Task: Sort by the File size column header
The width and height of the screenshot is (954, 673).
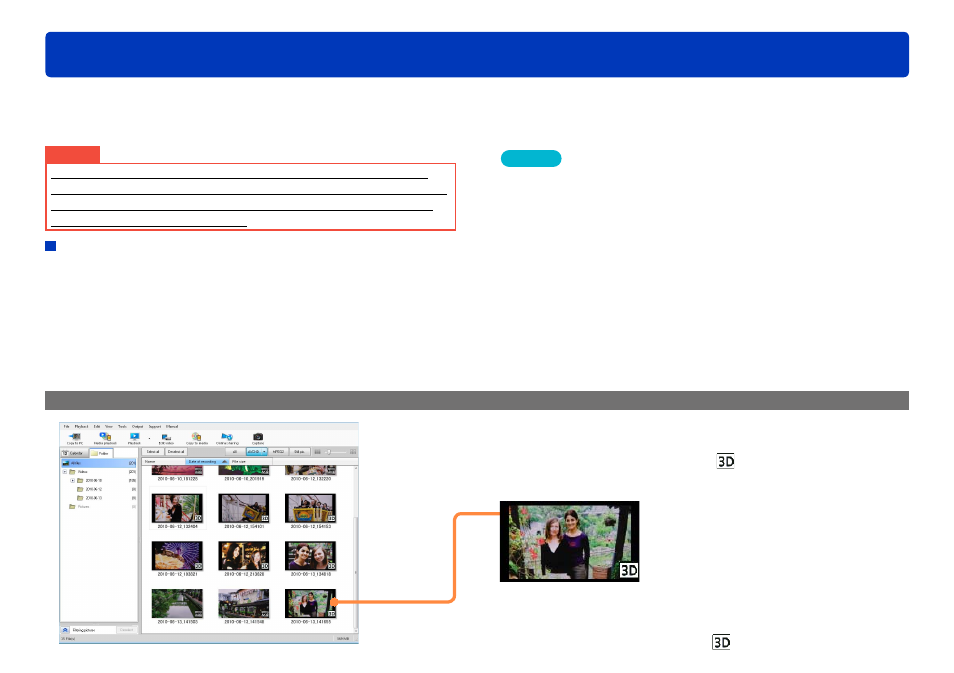Action: [x=249, y=462]
